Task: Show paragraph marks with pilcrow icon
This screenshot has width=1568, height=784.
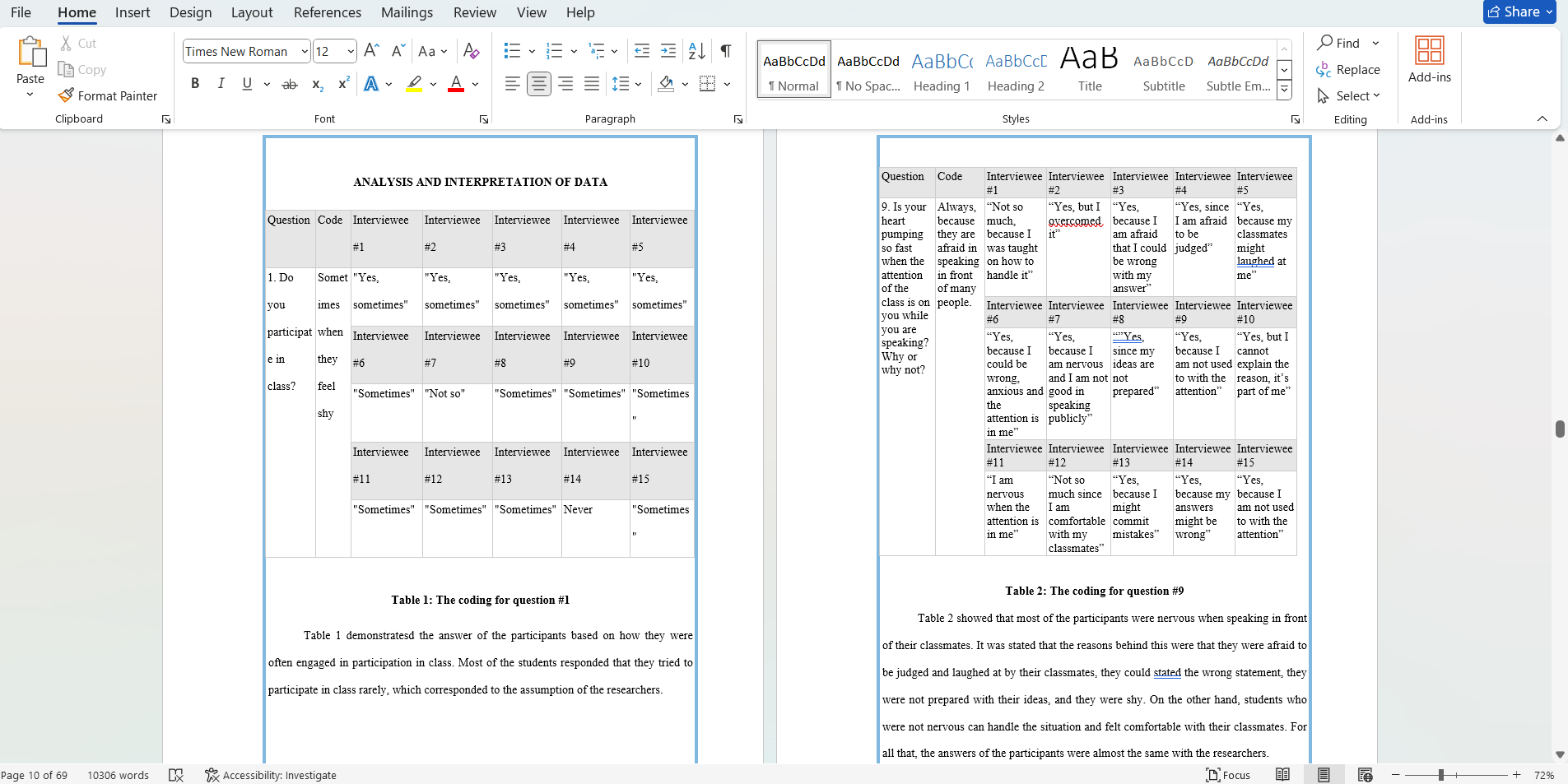Action: tap(725, 51)
